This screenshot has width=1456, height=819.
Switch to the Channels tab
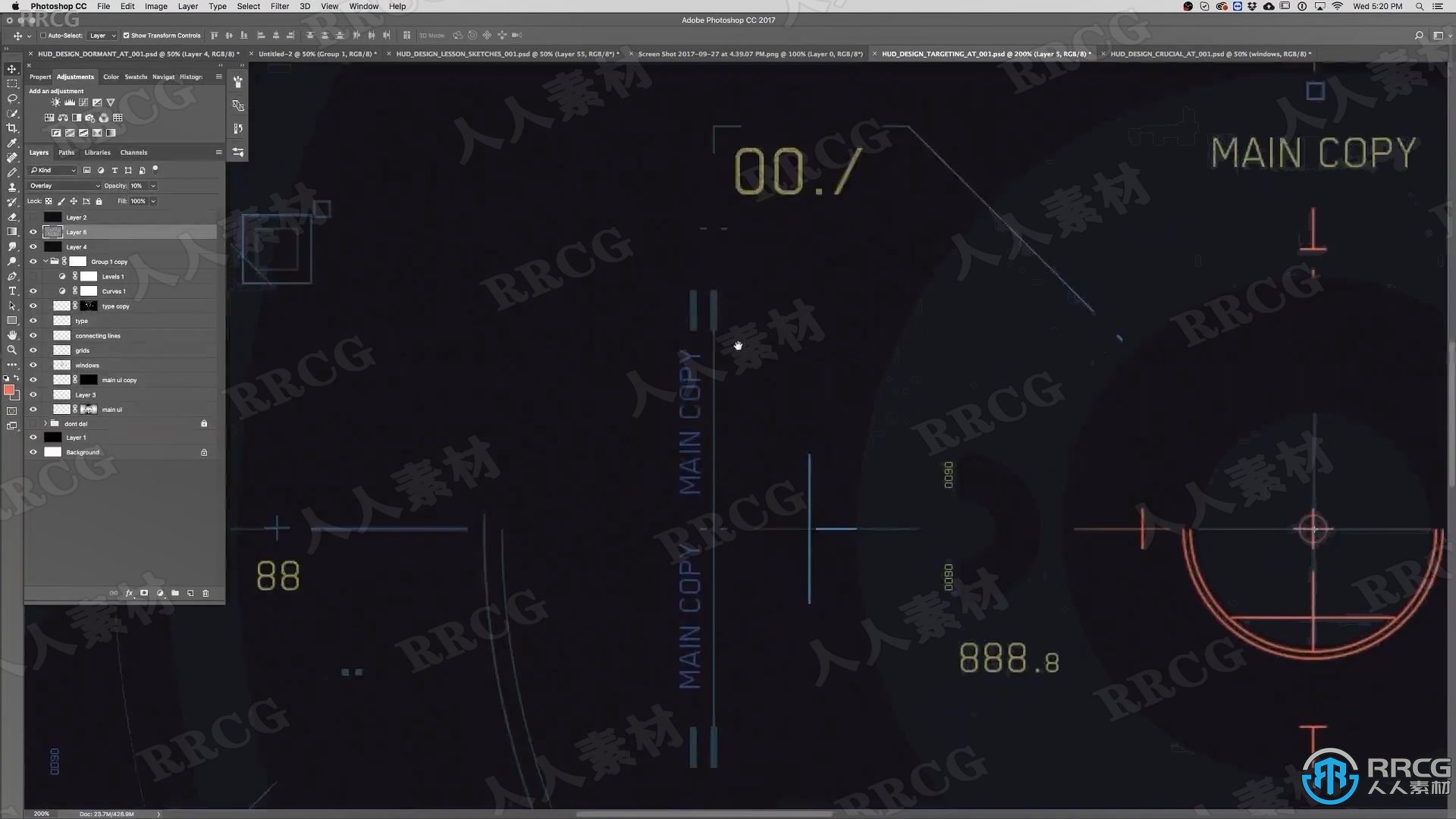pyautogui.click(x=133, y=152)
